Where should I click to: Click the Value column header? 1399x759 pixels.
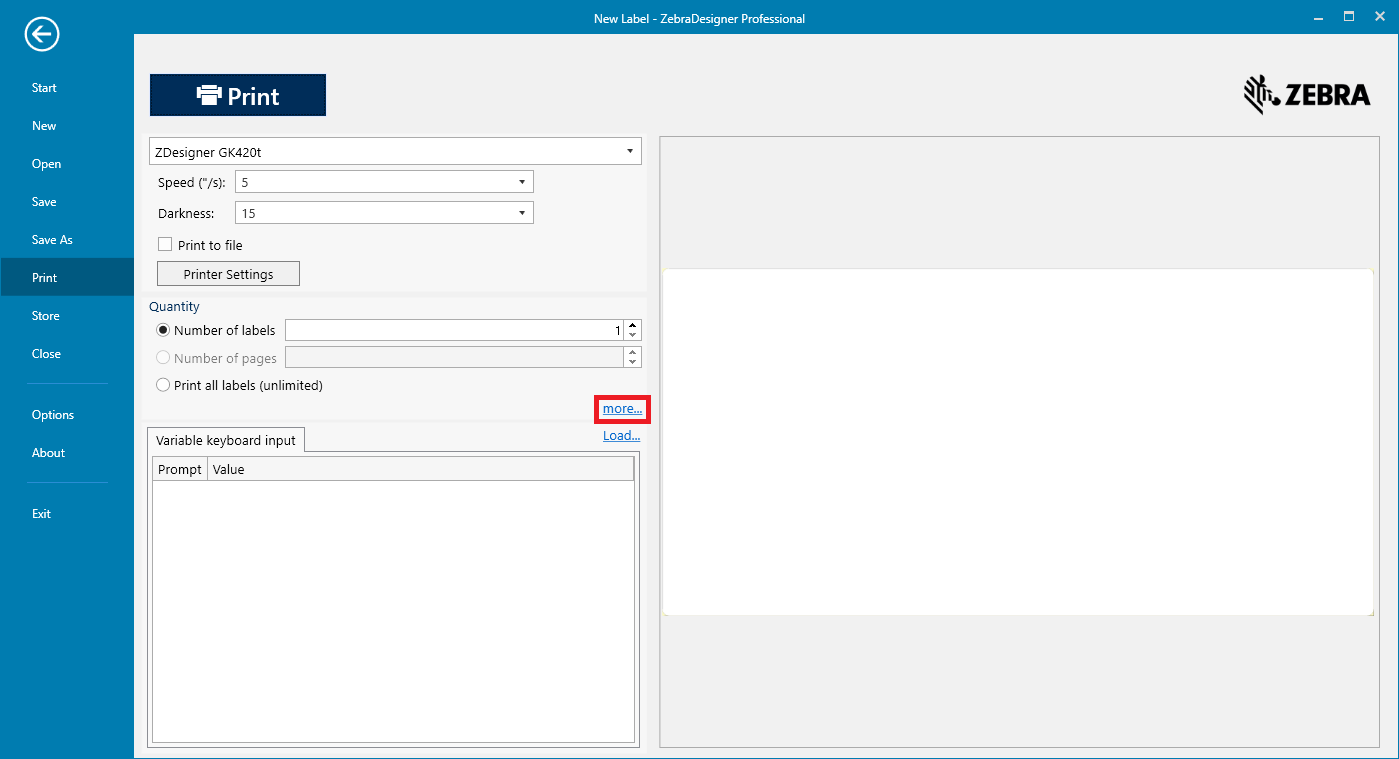[x=421, y=469]
